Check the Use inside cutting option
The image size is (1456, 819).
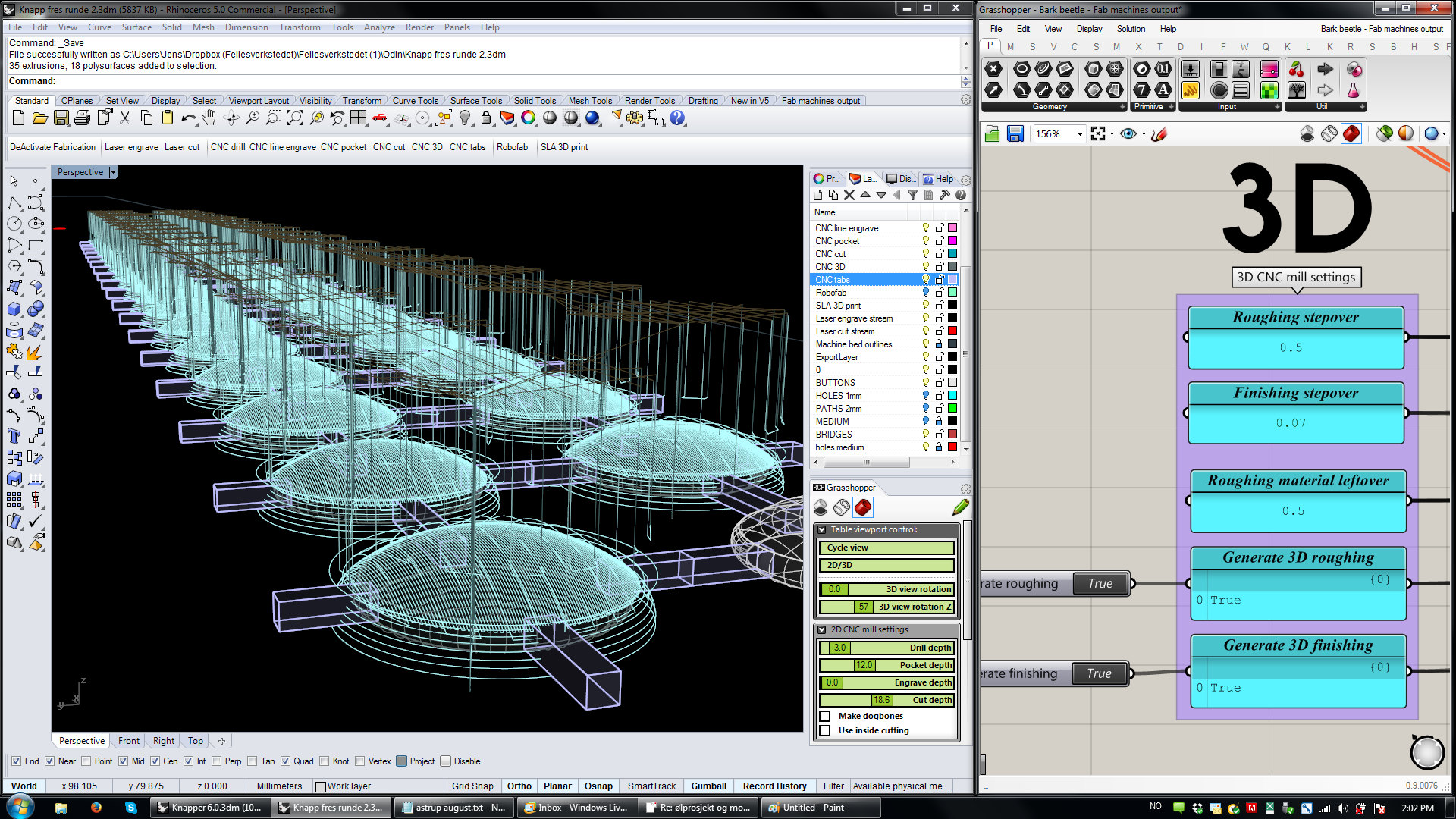click(825, 730)
